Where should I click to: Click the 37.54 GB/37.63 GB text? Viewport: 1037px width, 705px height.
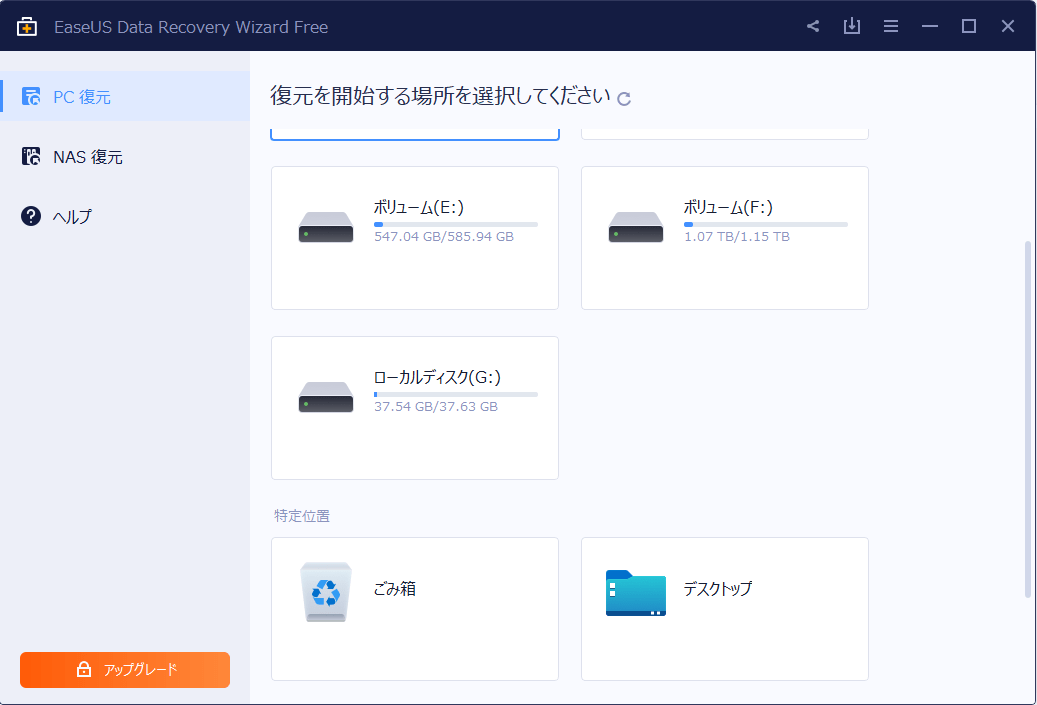tap(436, 407)
